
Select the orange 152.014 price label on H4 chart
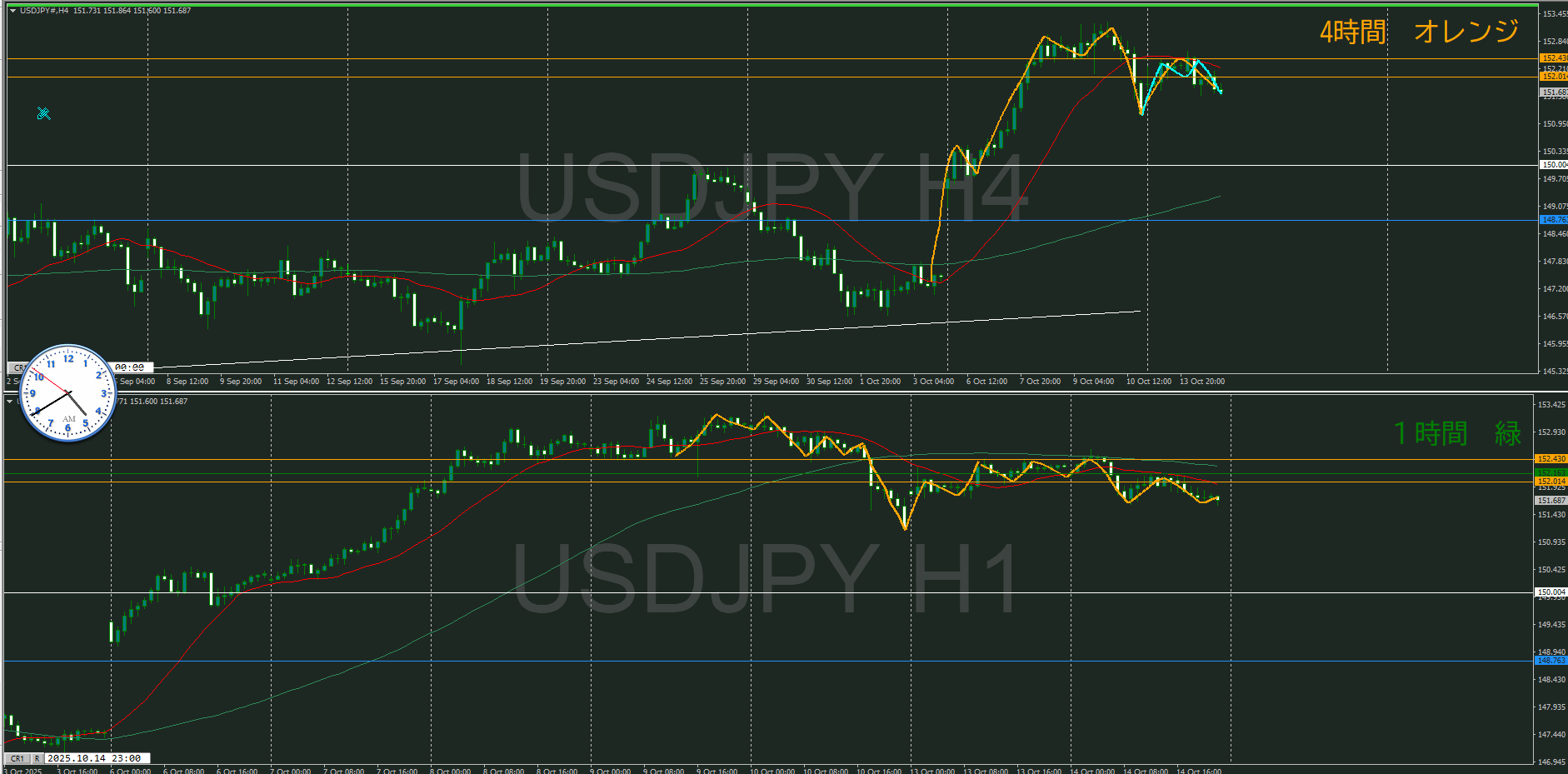1553,77
